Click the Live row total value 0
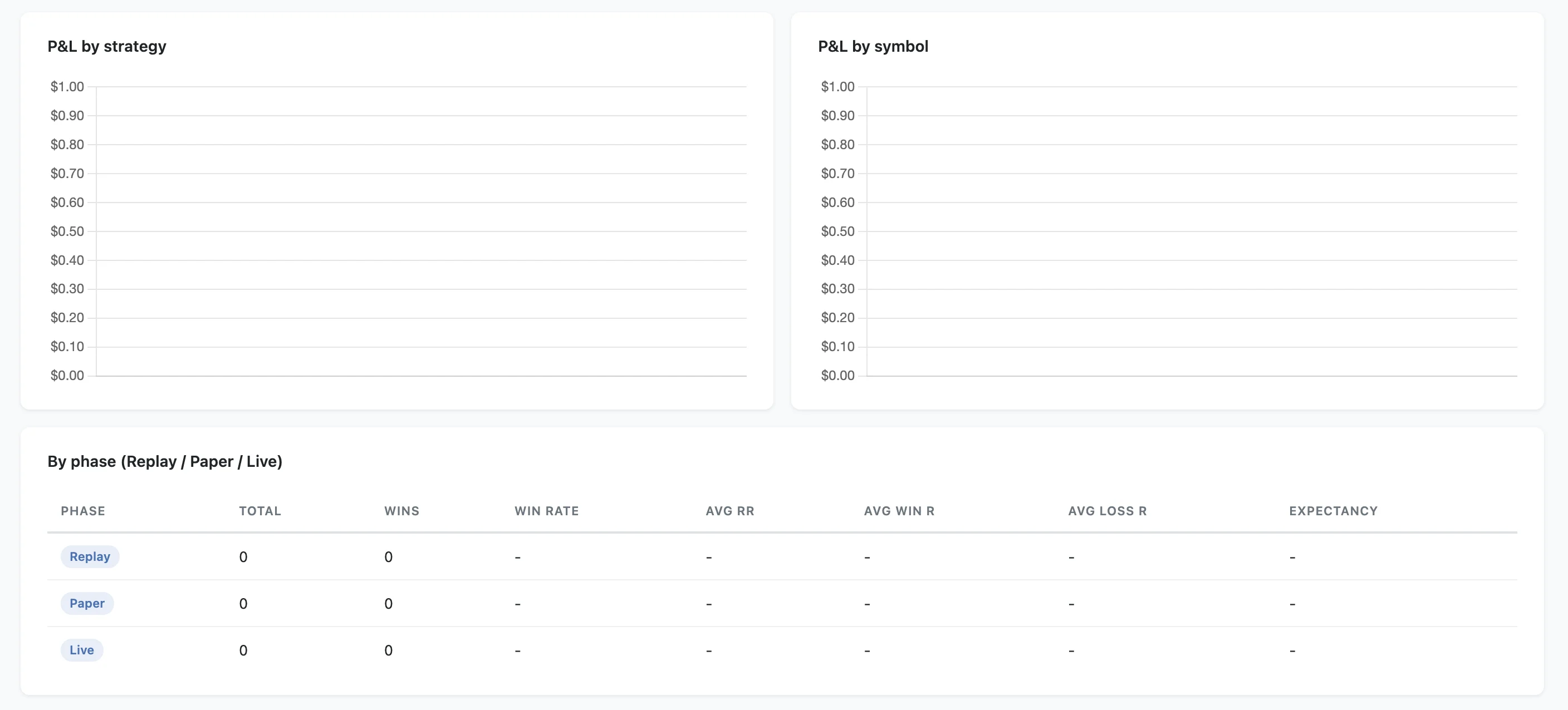The image size is (1568, 710). pos(243,651)
